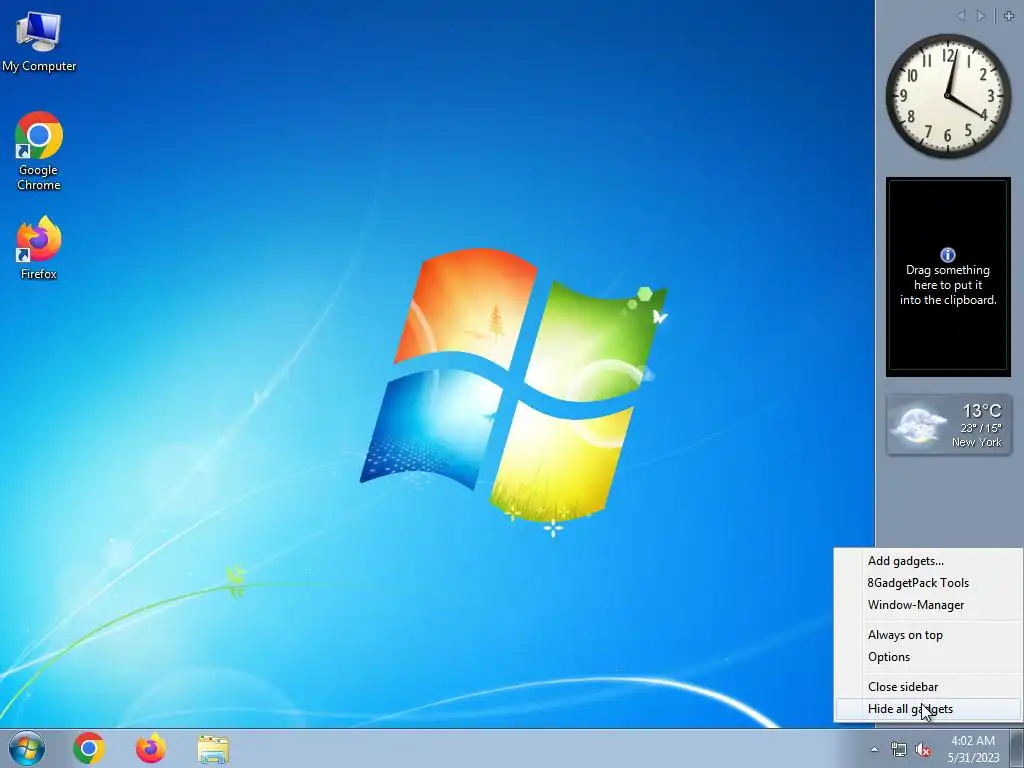Select the My Computer desktop icon
1024x768 pixels.
click(x=39, y=40)
